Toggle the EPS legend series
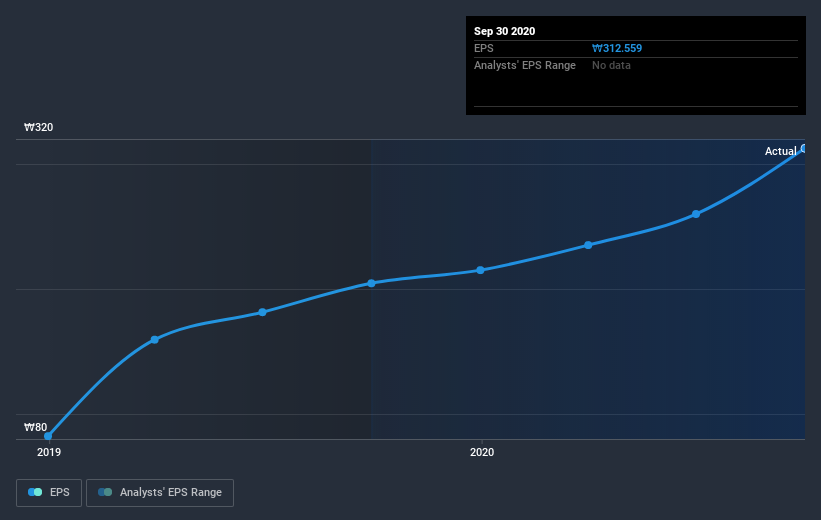Screen dimensions: 821x520 [x=49, y=493]
